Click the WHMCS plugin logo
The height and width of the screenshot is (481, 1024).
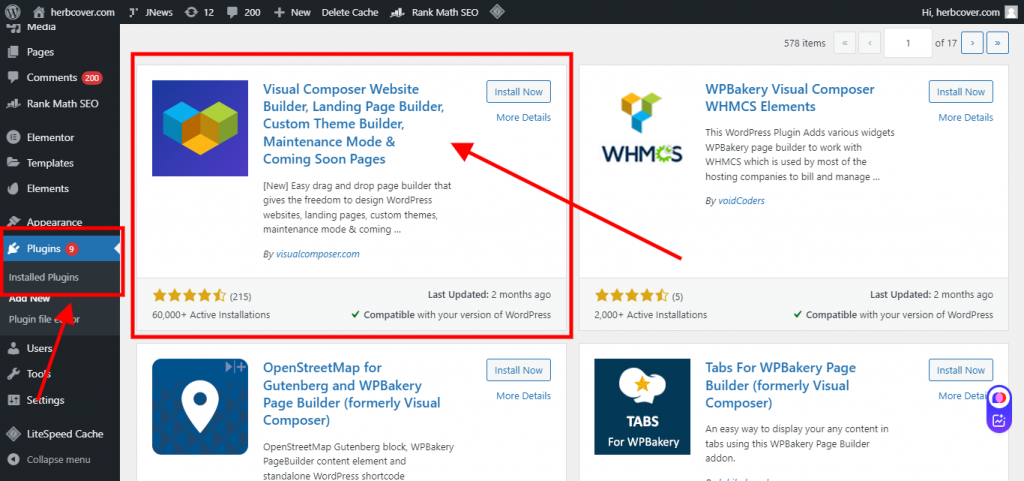(x=642, y=129)
